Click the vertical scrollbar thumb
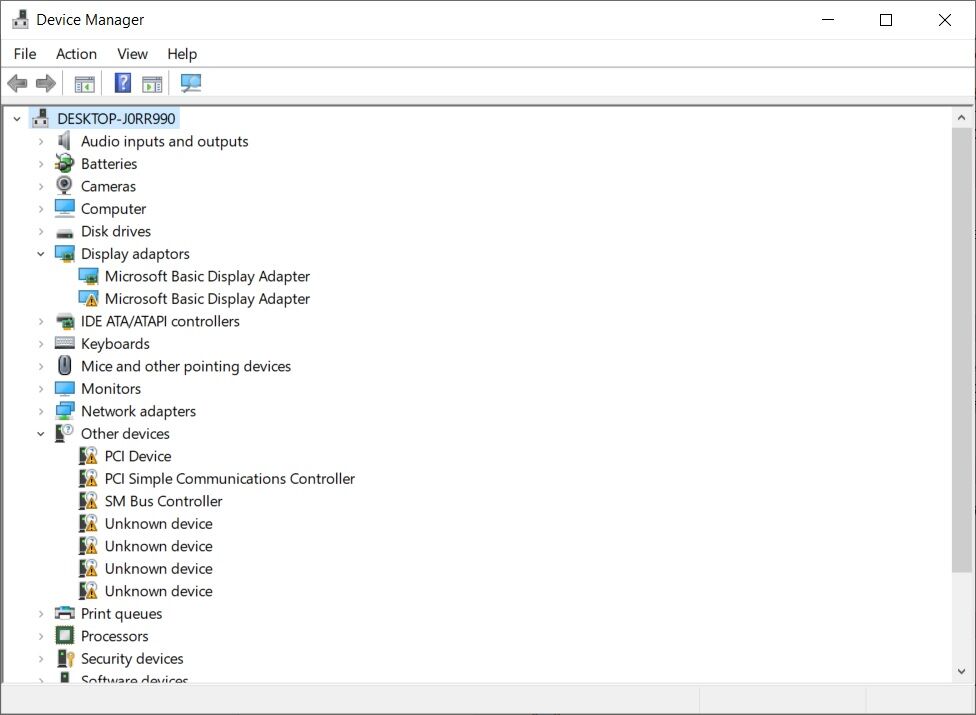 point(962,350)
